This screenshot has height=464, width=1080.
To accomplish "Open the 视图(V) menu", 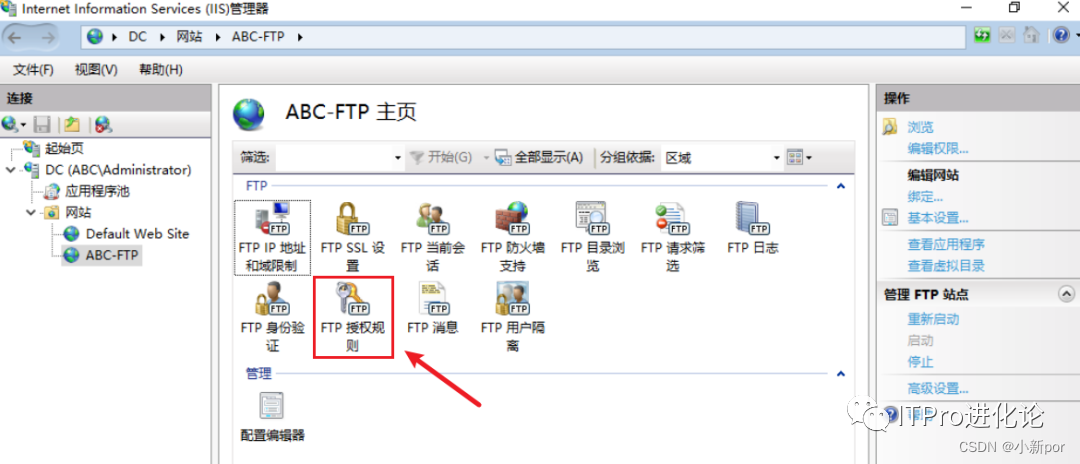I will tap(96, 70).
